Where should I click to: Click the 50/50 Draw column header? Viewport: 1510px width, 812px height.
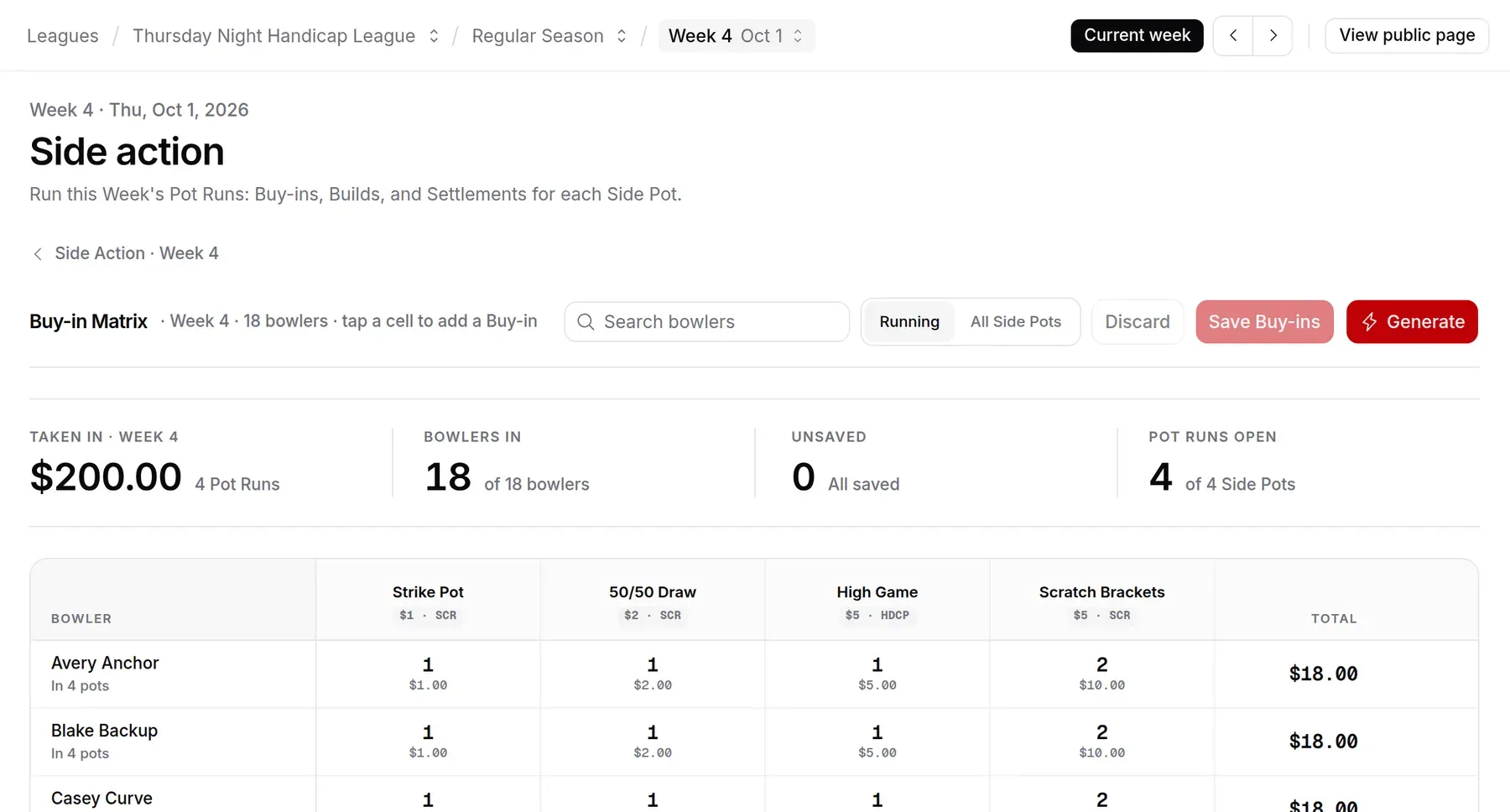[x=653, y=601]
